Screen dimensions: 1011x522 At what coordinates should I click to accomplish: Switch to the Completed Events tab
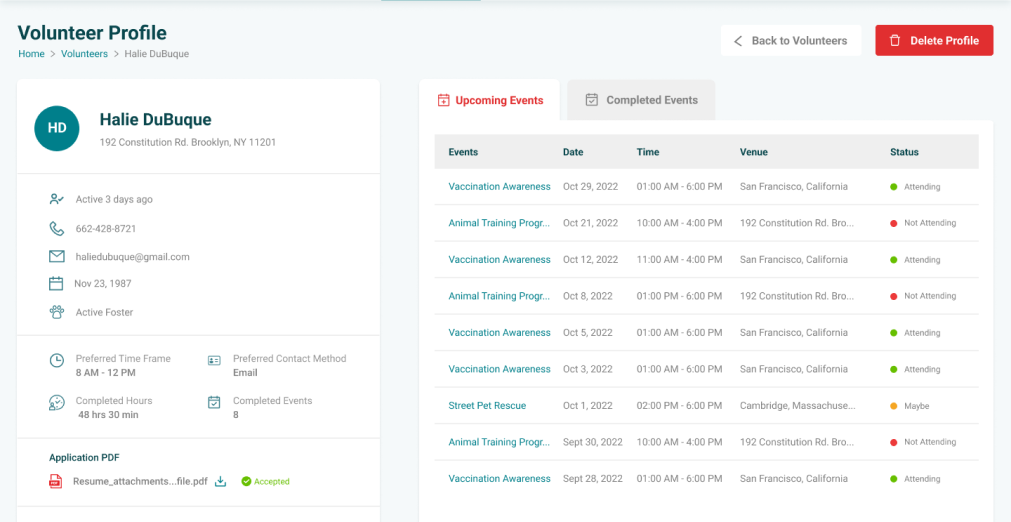click(x=641, y=100)
